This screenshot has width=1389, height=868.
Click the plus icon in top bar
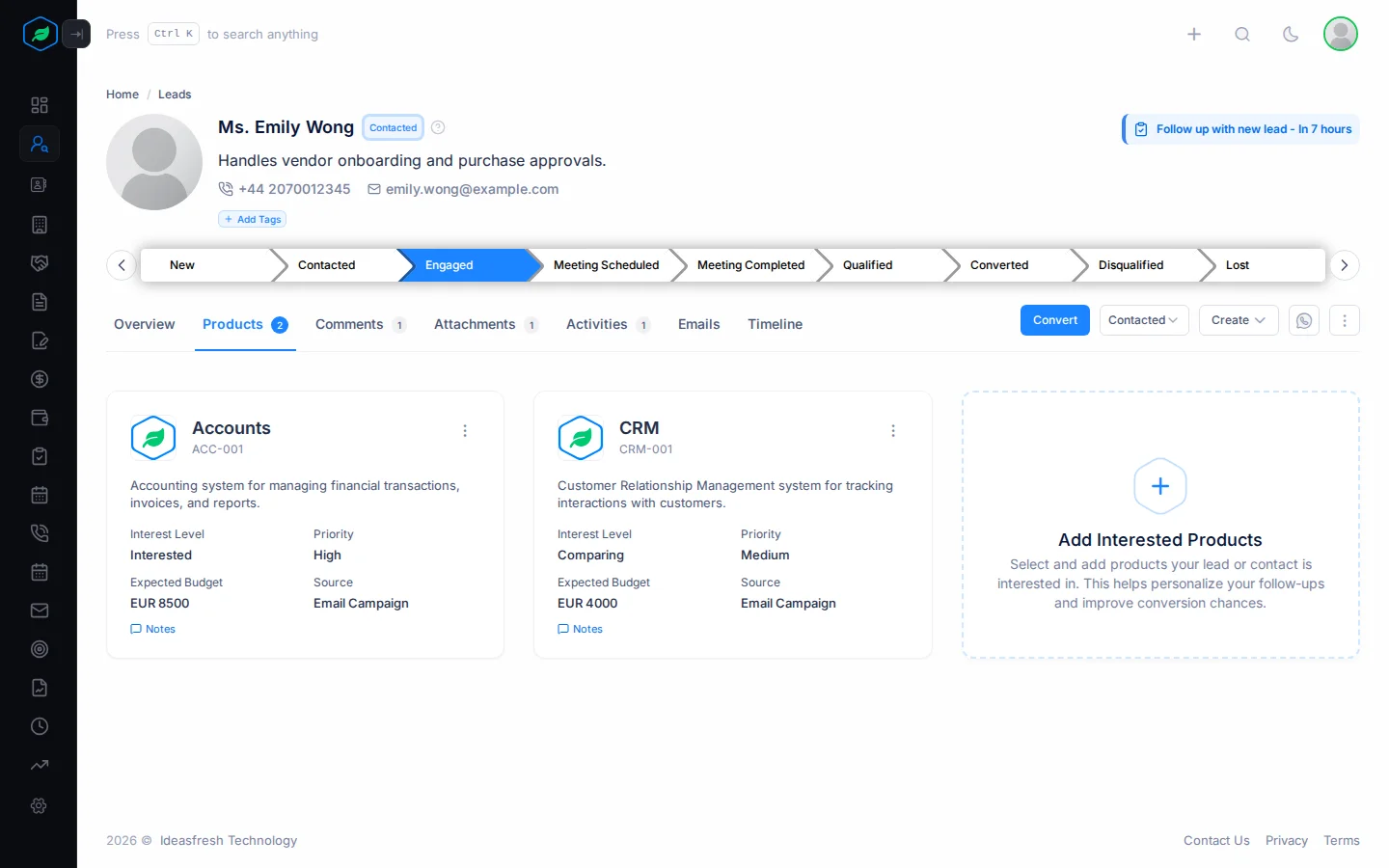tap(1194, 34)
